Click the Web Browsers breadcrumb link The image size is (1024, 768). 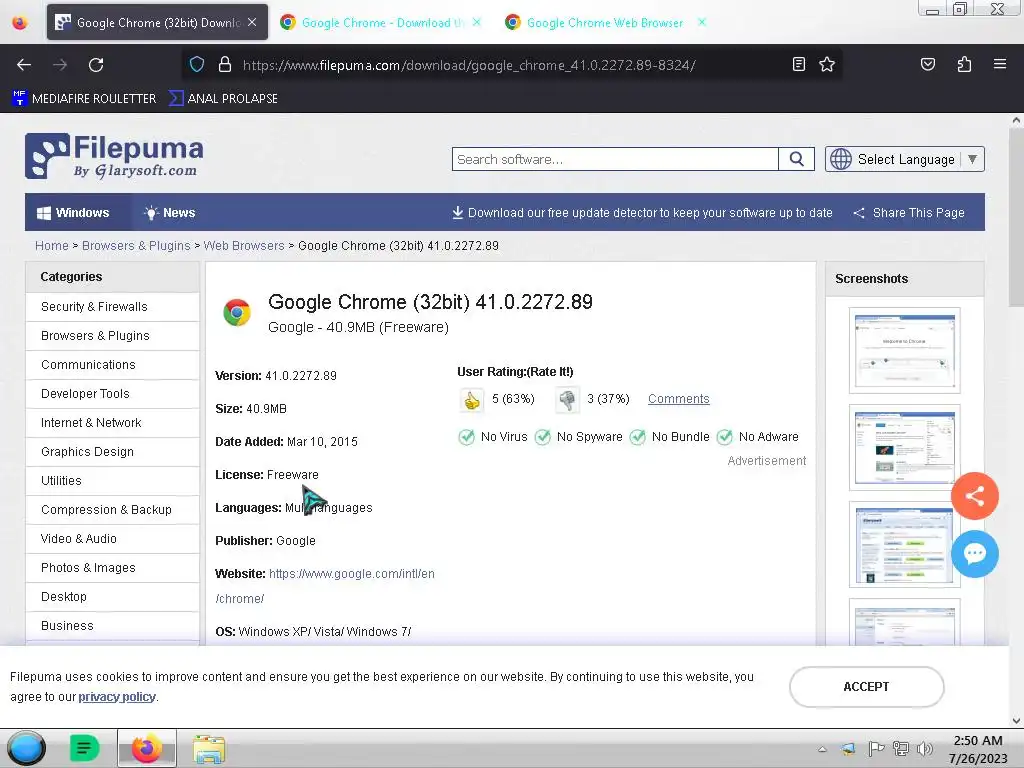[x=244, y=246]
